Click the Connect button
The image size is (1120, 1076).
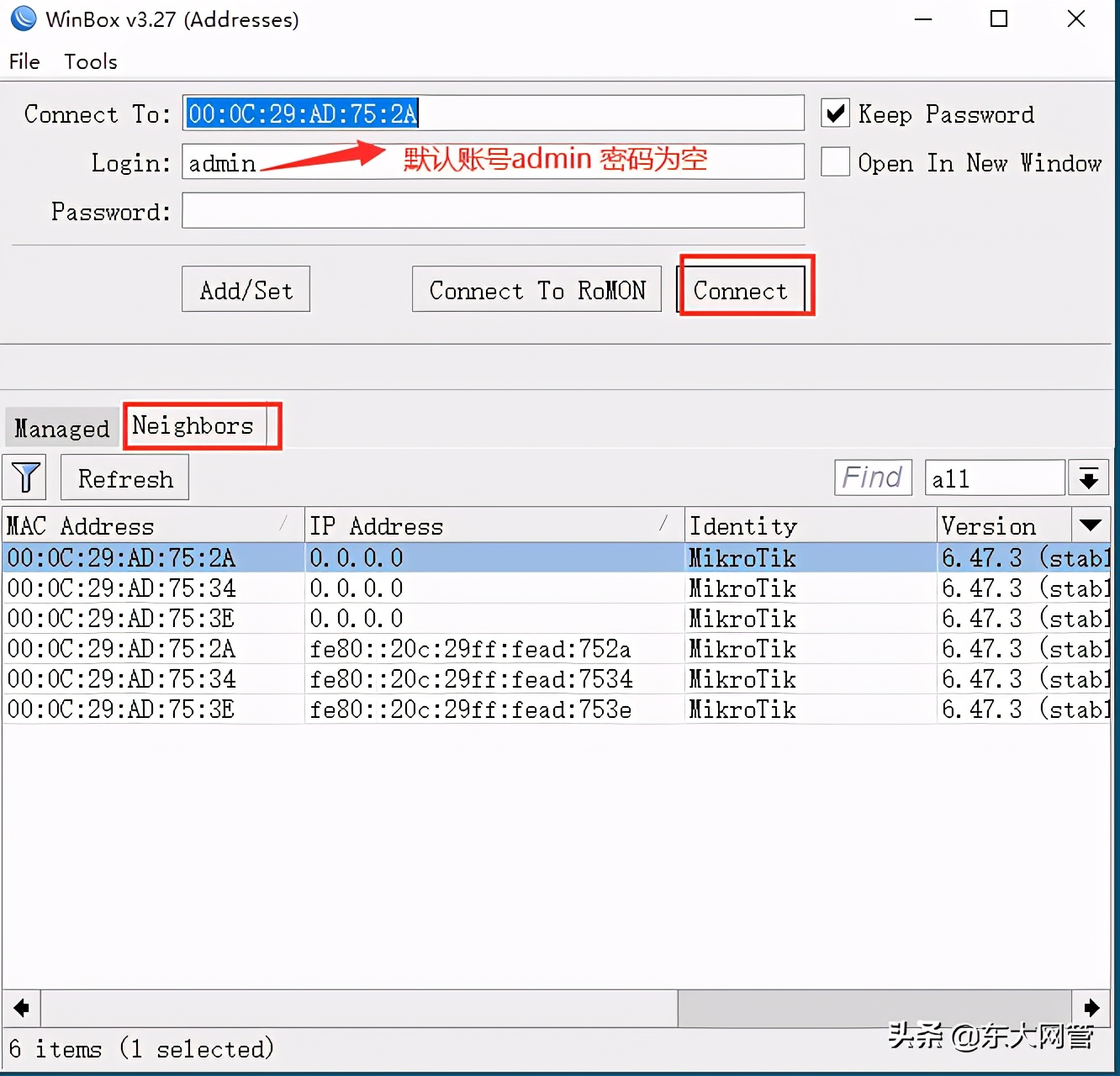(x=741, y=290)
